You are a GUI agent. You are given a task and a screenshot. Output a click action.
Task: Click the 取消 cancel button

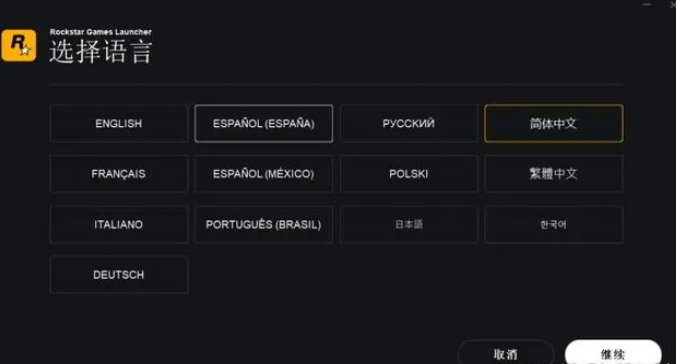tap(506, 354)
